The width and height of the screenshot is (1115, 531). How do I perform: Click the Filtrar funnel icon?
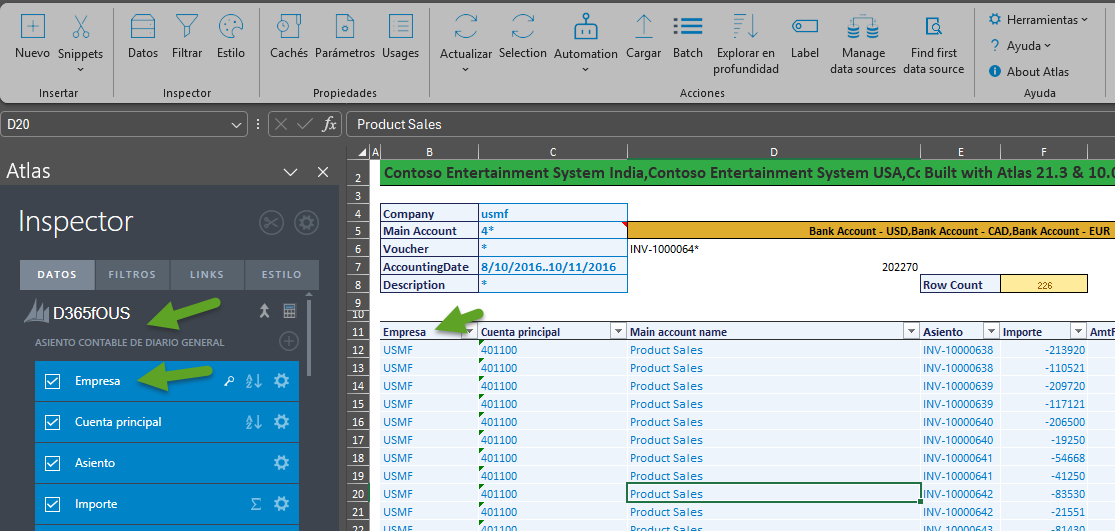tap(187, 27)
